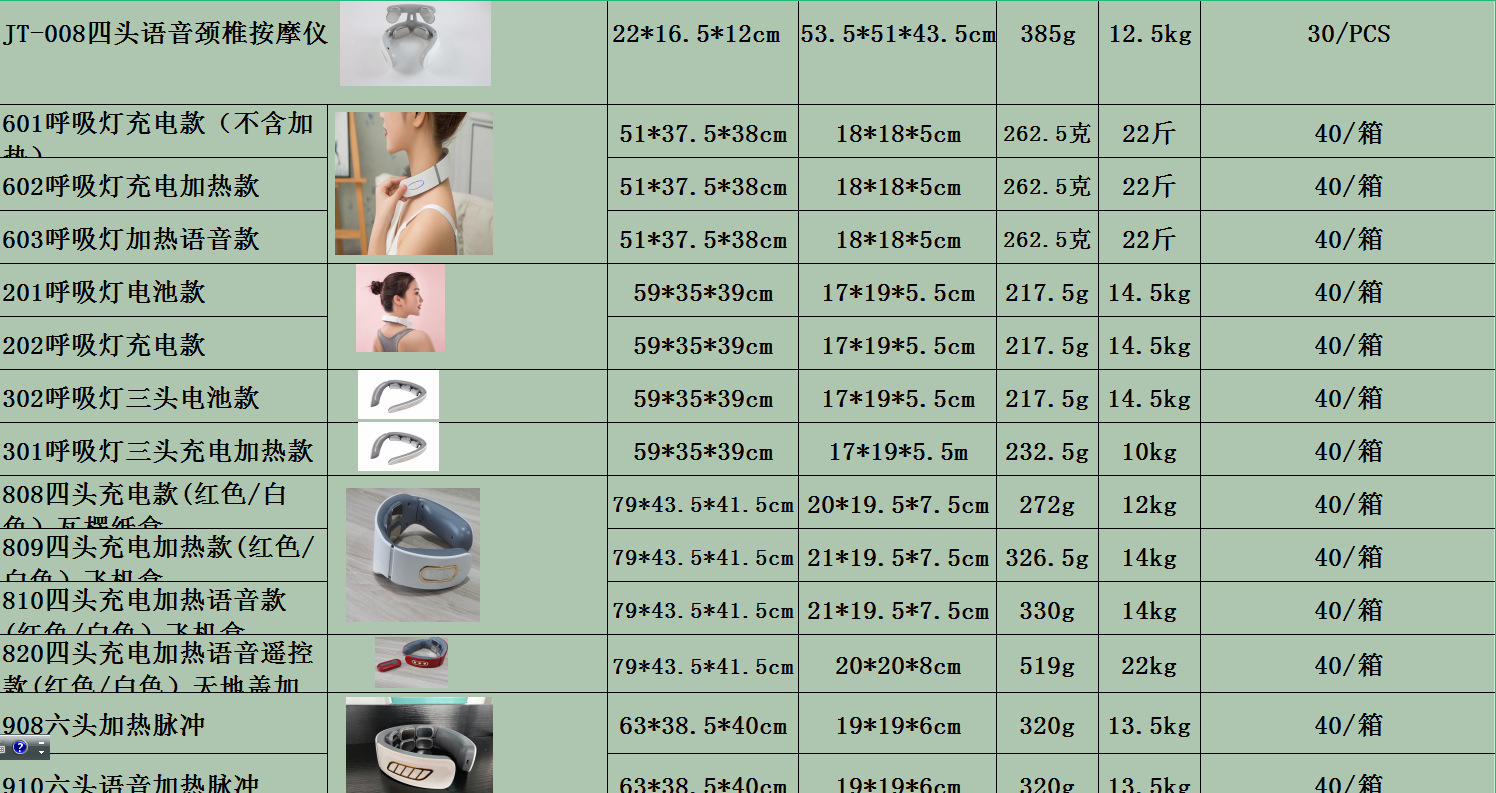Select cell '820四头充电加热语音遥控'
The height and width of the screenshot is (793, 1496).
pyautogui.click(x=164, y=664)
